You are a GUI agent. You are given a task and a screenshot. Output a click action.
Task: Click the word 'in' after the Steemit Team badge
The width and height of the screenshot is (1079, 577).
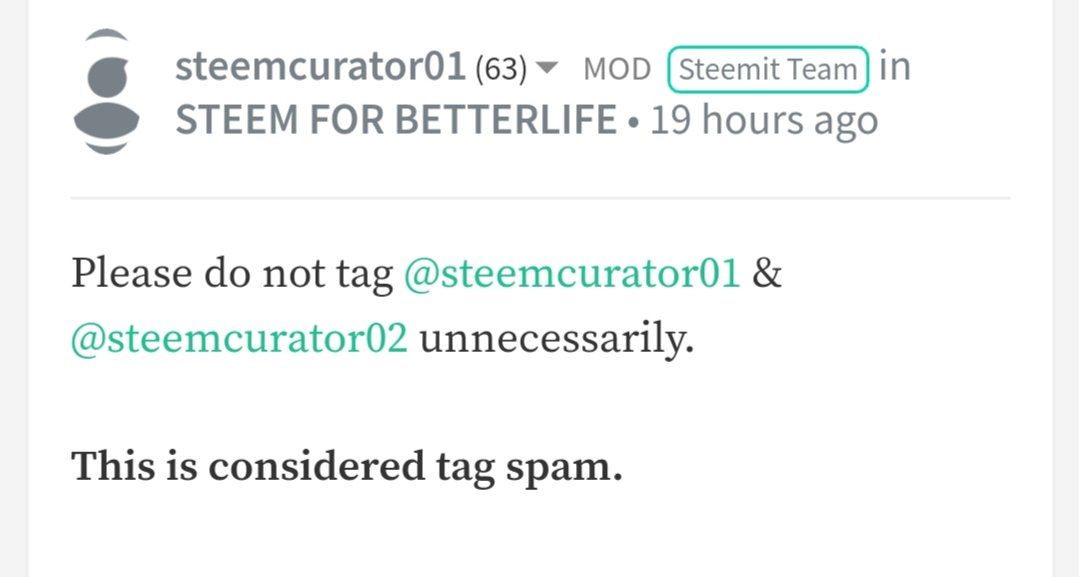(x=895, y=67)
